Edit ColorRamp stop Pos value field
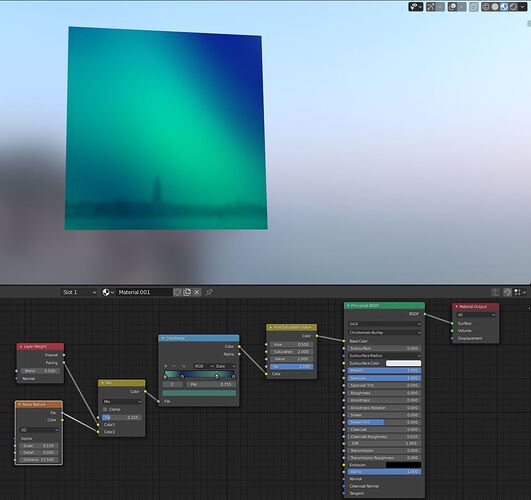This screenshot has width=531, height=500. point(210,384)
